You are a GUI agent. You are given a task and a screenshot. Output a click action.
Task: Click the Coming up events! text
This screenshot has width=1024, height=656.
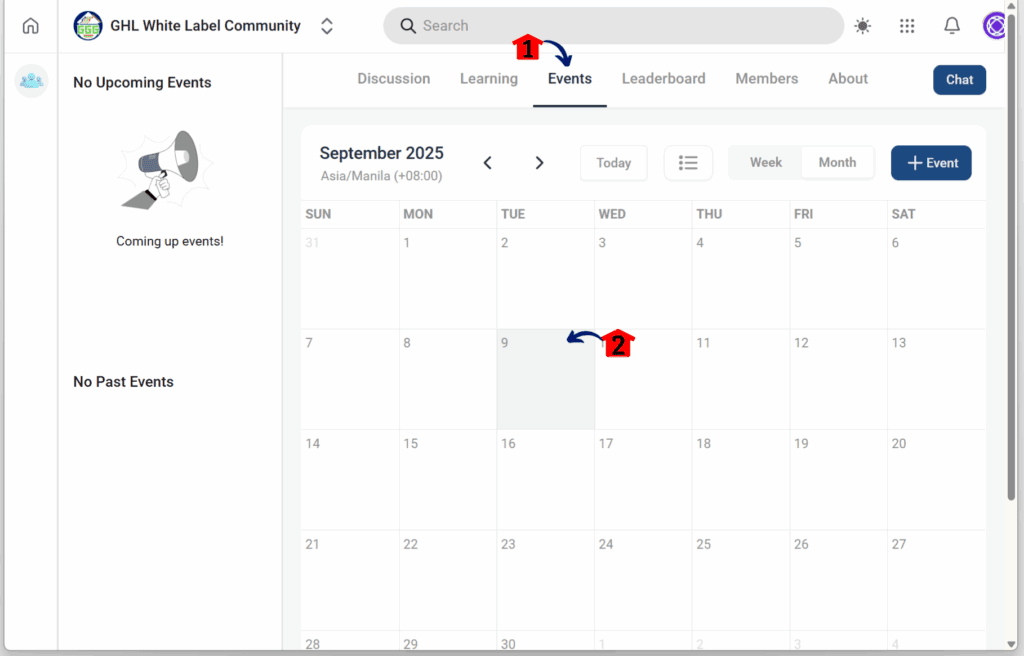tap(170, 241)
